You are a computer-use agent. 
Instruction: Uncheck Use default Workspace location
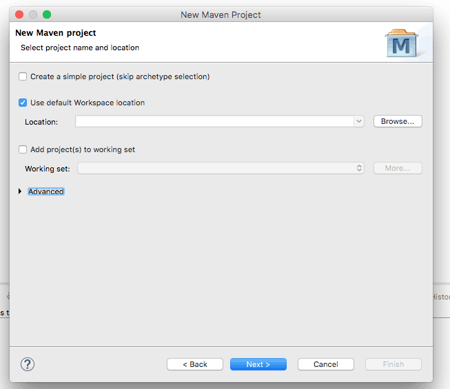tap(23, 103)
